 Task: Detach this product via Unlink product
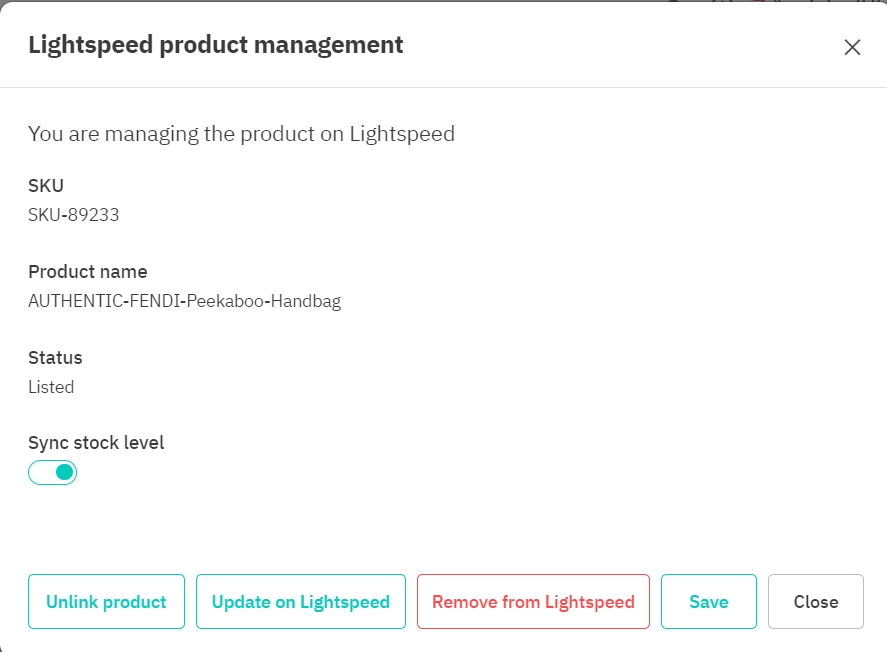coord(106,602)
